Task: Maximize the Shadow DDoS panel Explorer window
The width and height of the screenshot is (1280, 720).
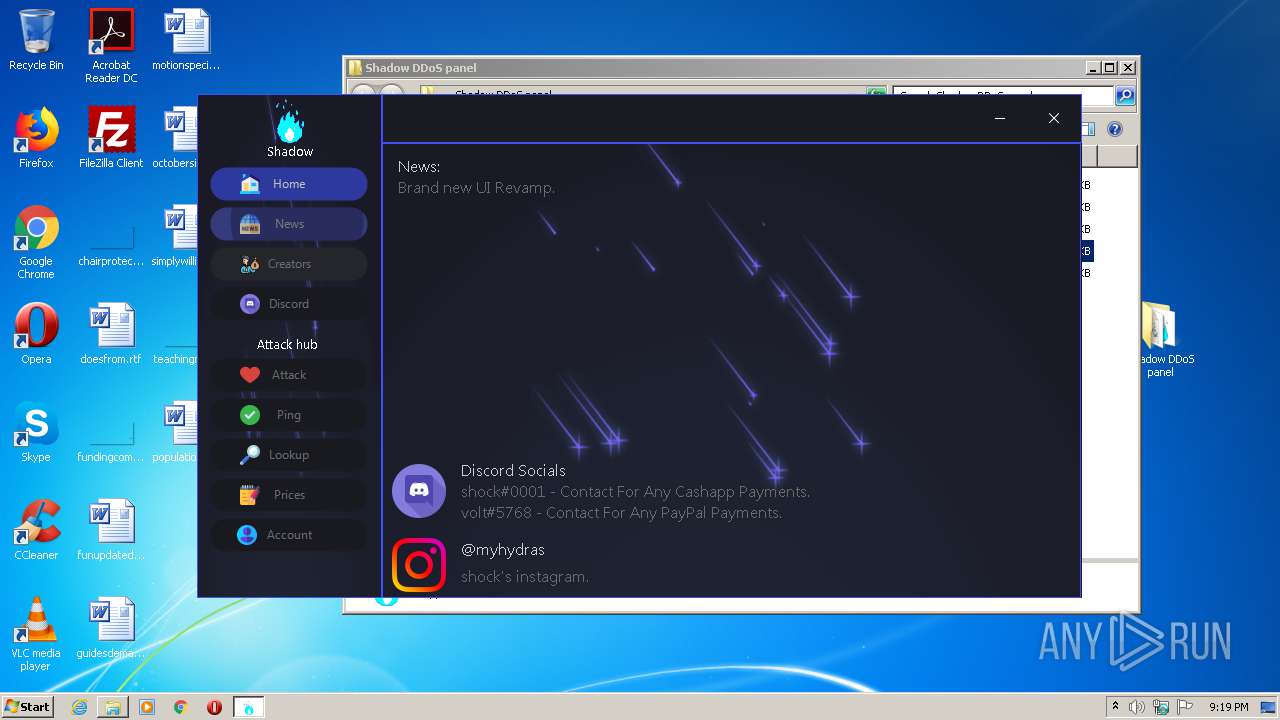Action: pyautogui.click(x=1109, y=68)
